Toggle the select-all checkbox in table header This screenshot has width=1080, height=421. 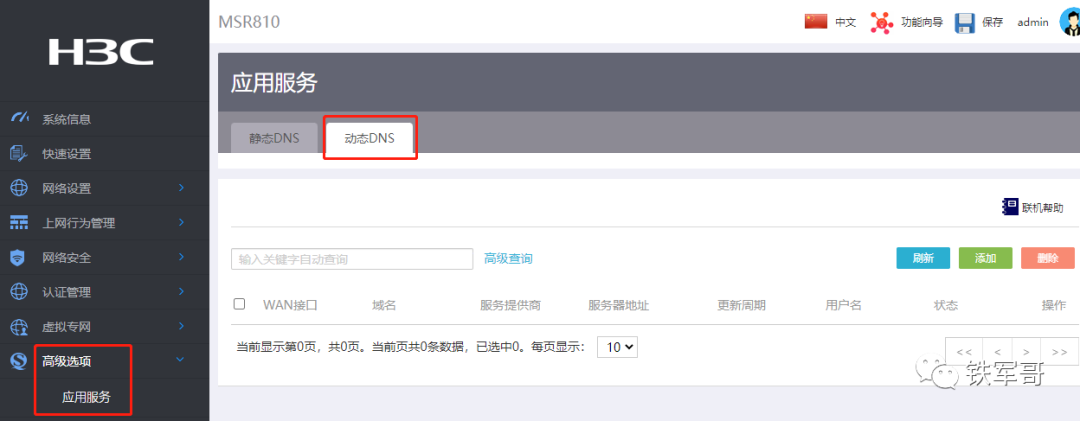pyautogui.click(x=239, y=304)
